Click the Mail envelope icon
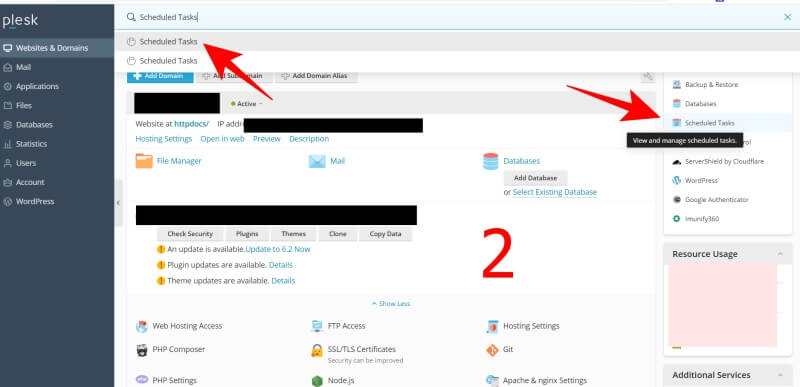800x387 pixels. pos(317,161)
